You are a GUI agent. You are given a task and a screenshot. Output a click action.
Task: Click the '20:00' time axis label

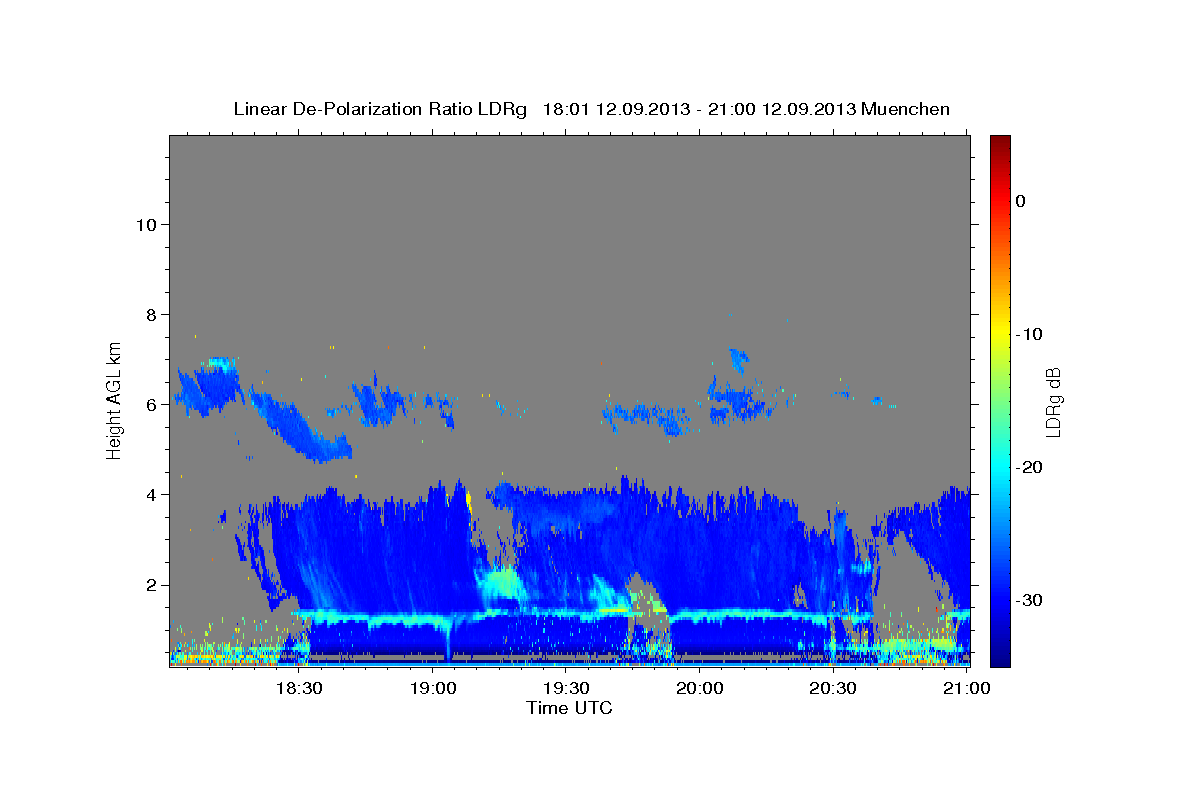click(x=699, y=688)
